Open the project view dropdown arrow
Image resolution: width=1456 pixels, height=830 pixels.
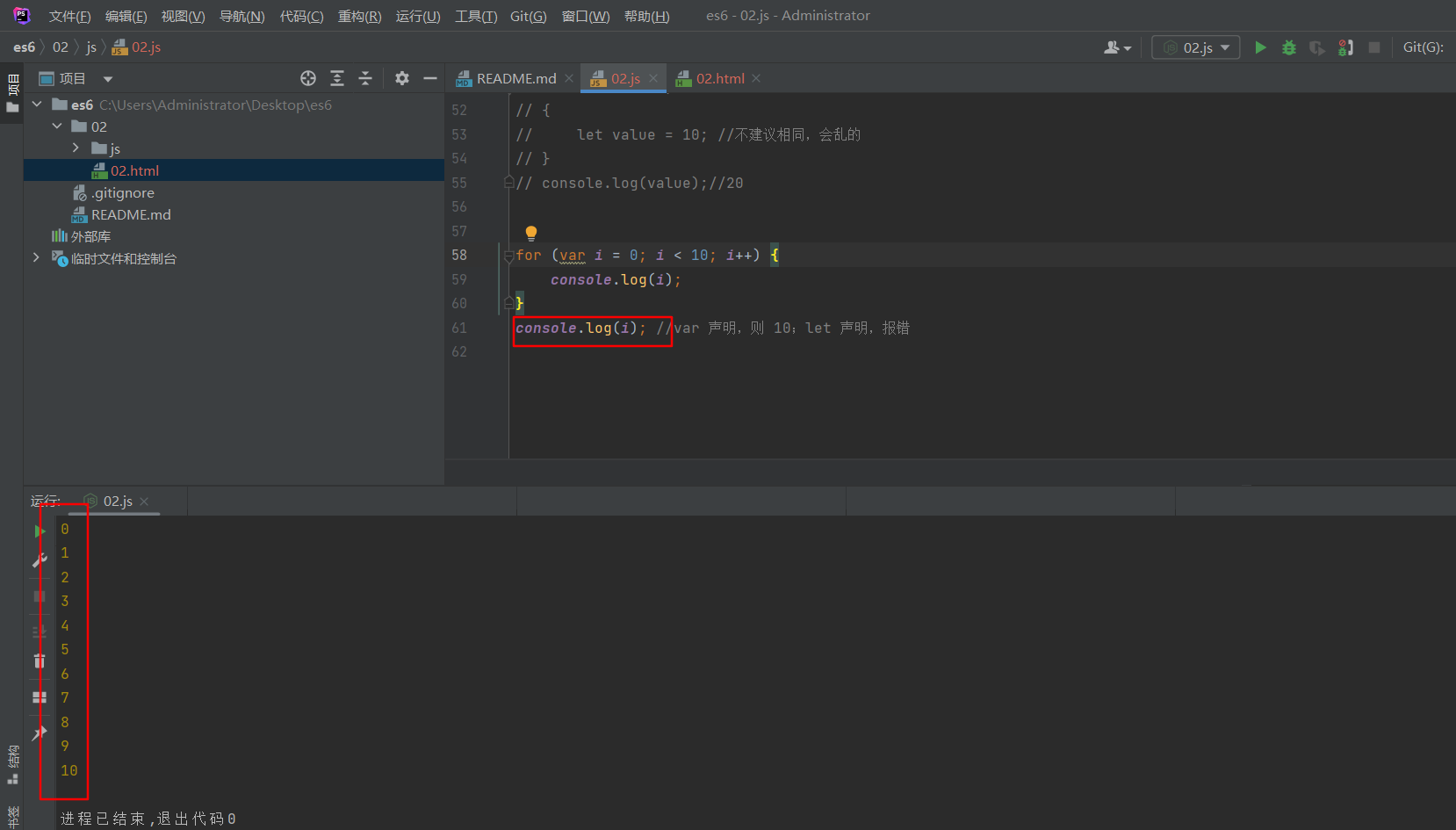[108, 79]
